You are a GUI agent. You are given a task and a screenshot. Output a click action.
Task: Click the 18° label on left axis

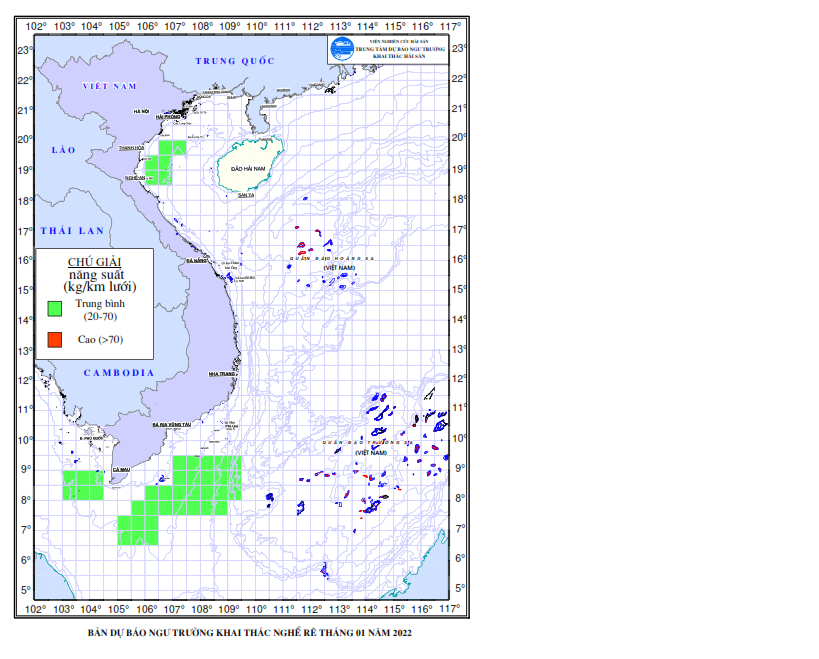(25, 201)
